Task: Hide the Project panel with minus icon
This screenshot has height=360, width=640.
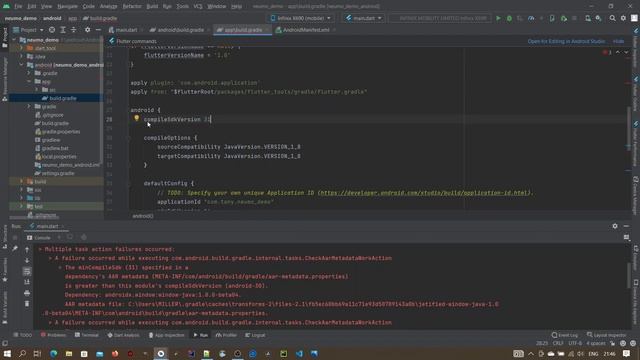Action: 98,30
